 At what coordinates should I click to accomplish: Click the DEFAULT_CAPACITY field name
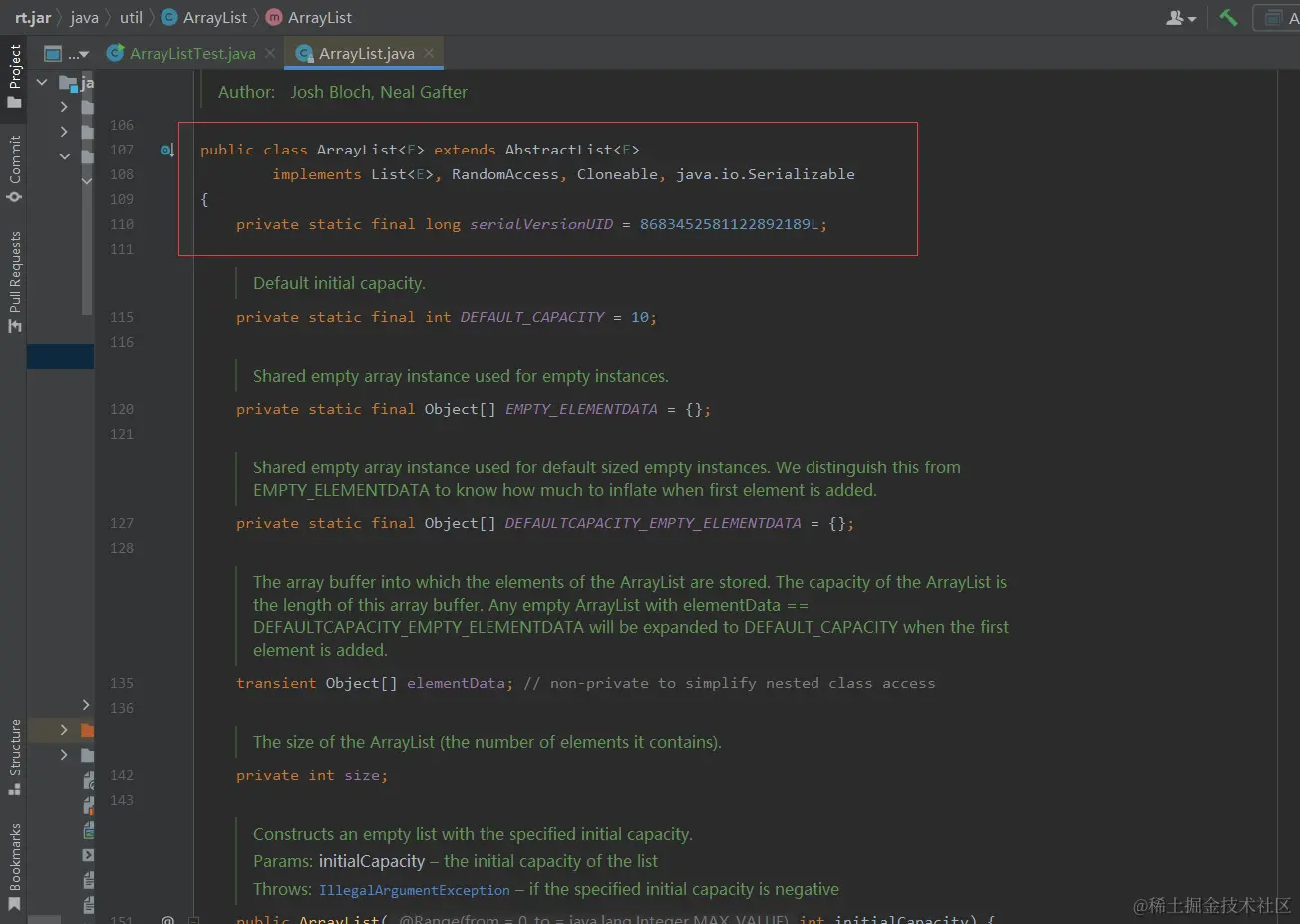pos(531,317)
